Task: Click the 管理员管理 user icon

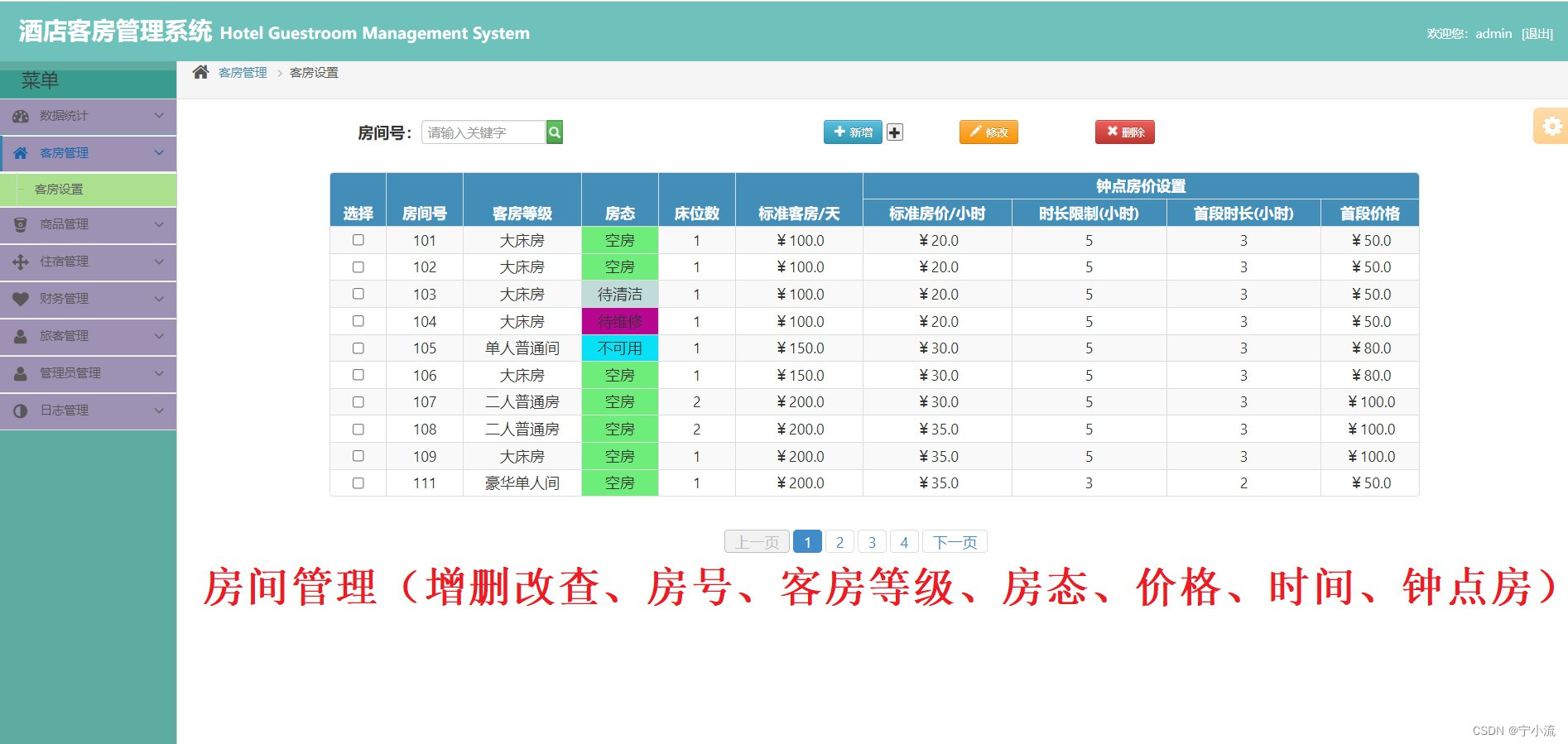Action: pyautogui.click(x=21, y=373)
